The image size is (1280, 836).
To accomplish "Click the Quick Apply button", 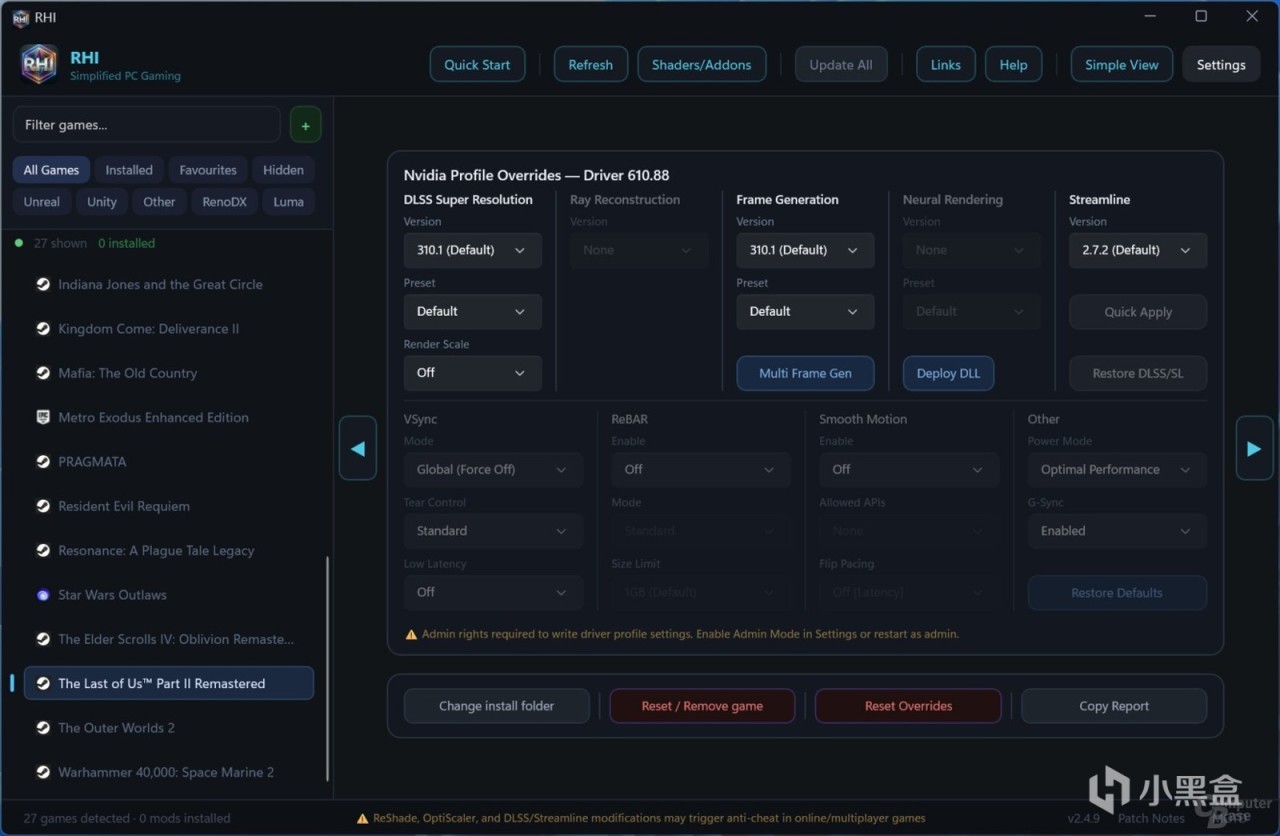I will [1138, 312].
